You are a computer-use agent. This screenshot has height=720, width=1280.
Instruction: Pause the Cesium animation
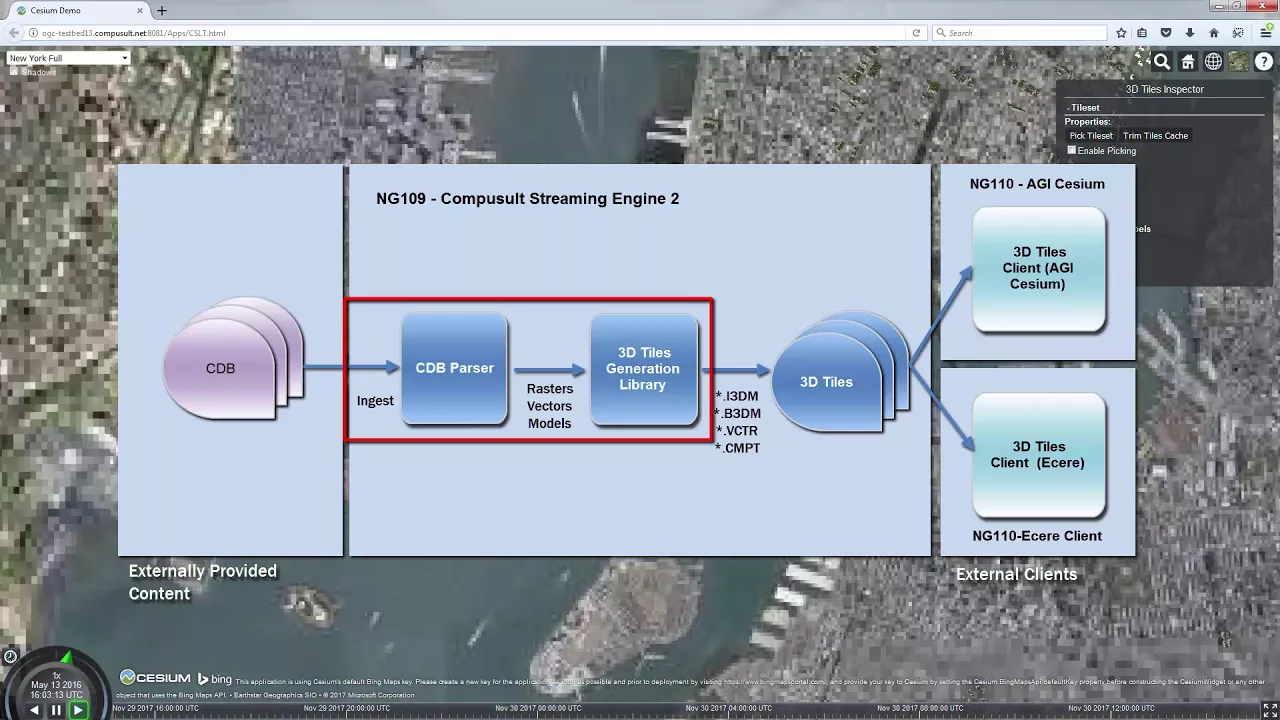tap(56, 710)
